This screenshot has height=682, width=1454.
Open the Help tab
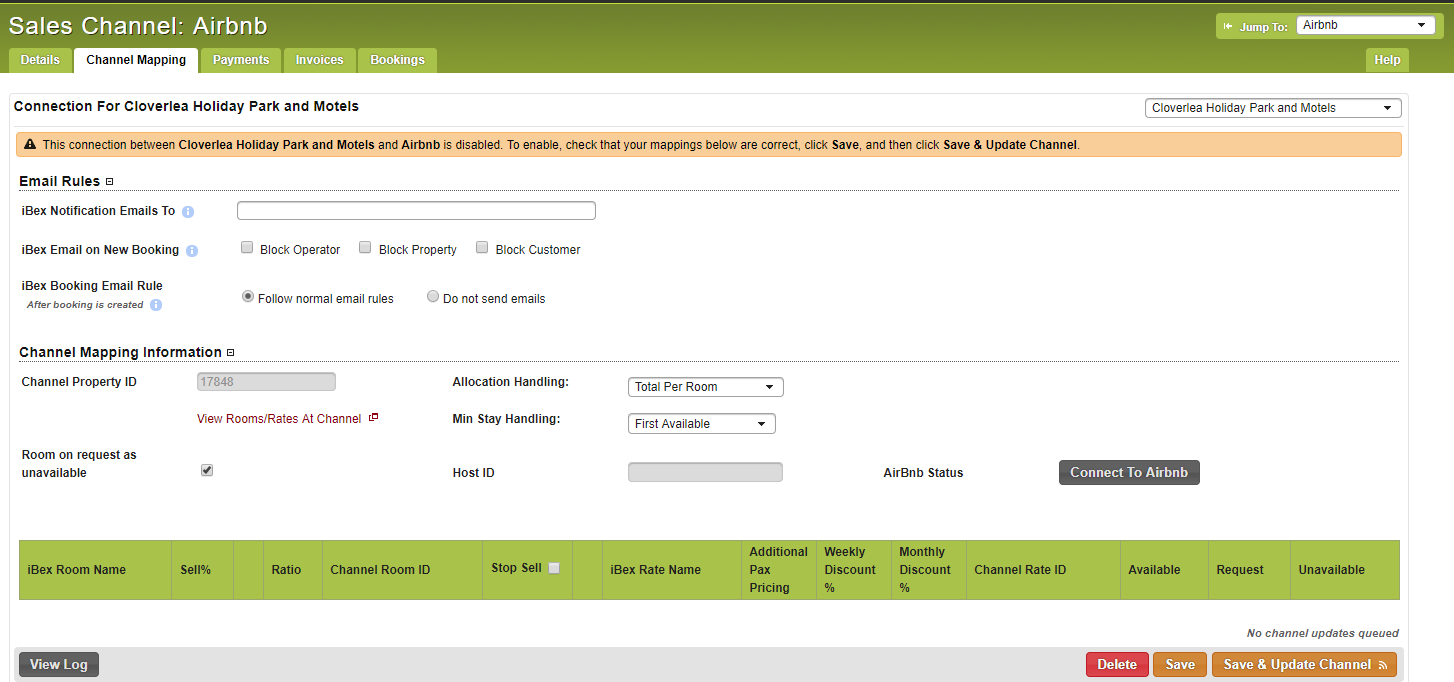click(x=1387, y=60)
